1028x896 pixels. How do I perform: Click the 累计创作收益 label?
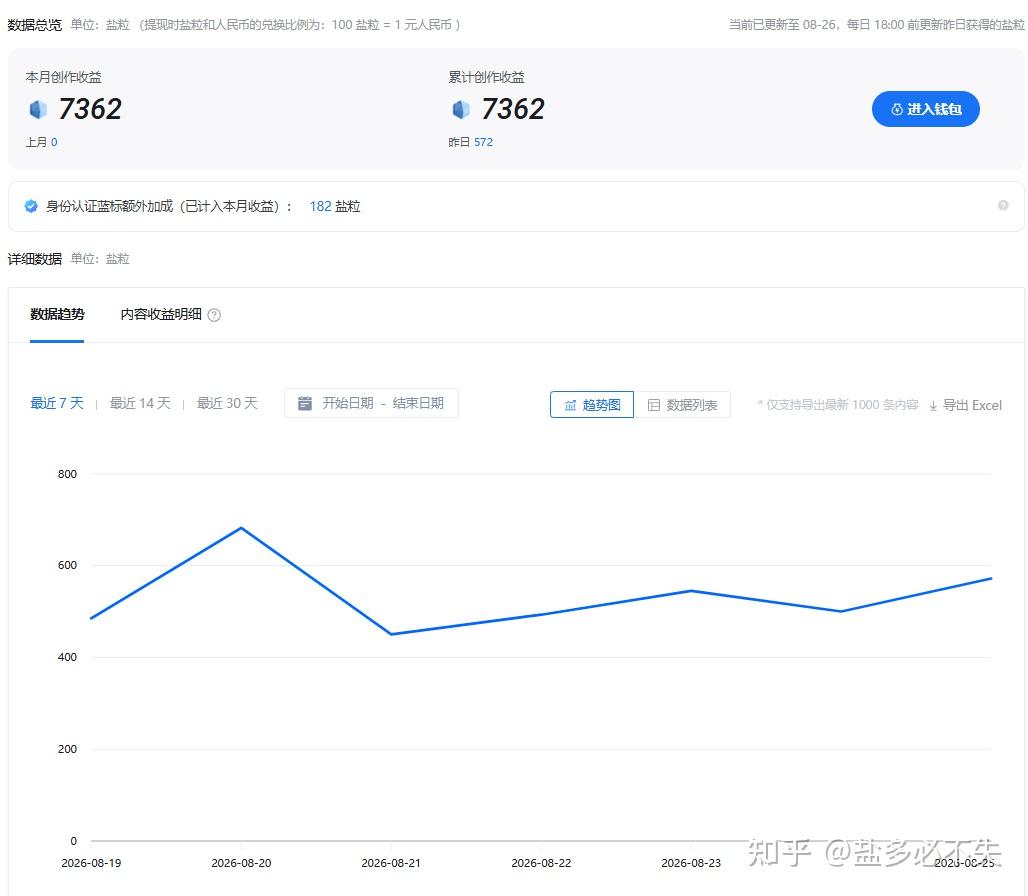(486, 77)
